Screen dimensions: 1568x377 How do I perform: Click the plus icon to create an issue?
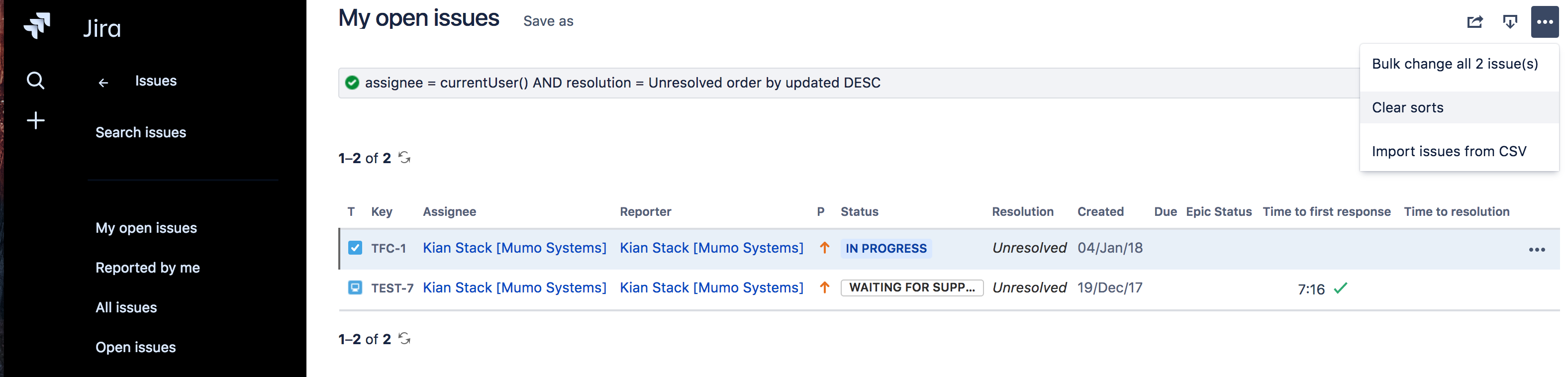[36, 120]
